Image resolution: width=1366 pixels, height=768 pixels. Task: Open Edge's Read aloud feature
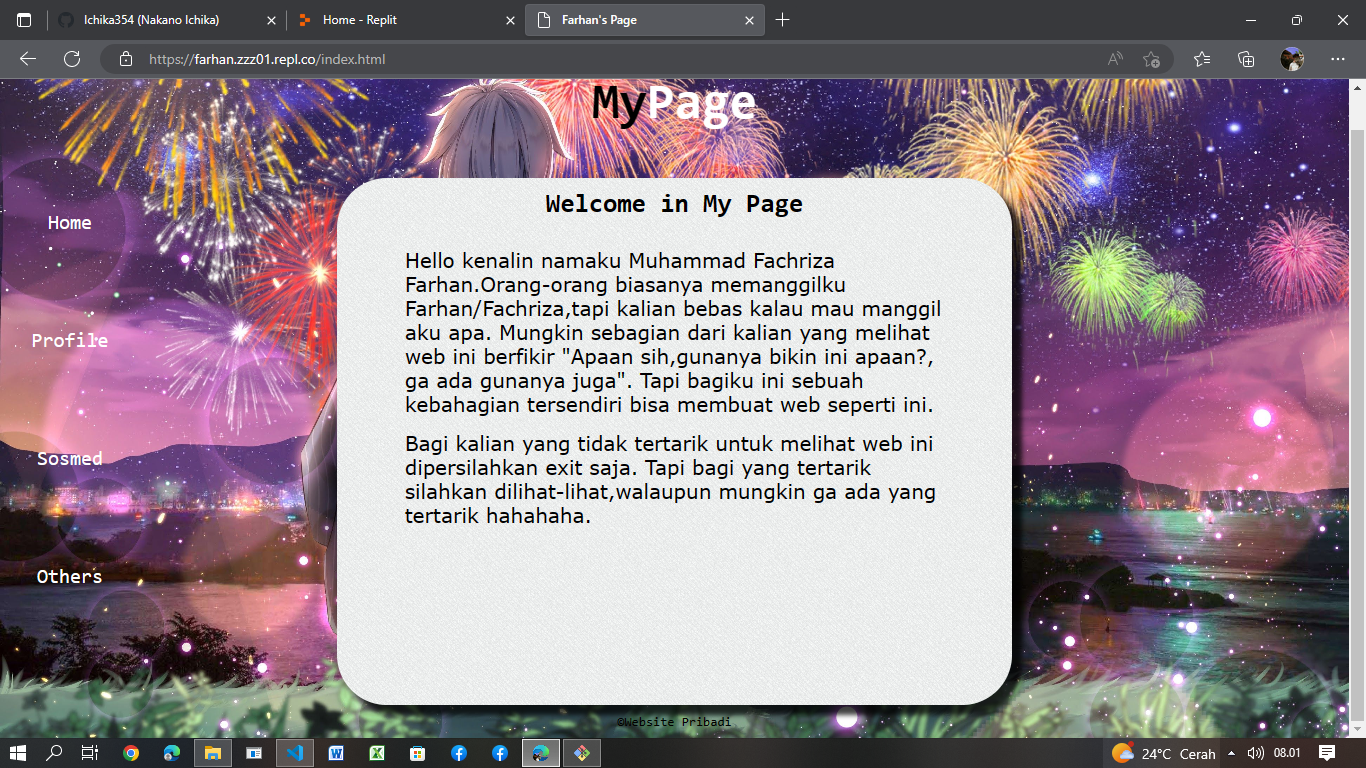coord(1114,59)
